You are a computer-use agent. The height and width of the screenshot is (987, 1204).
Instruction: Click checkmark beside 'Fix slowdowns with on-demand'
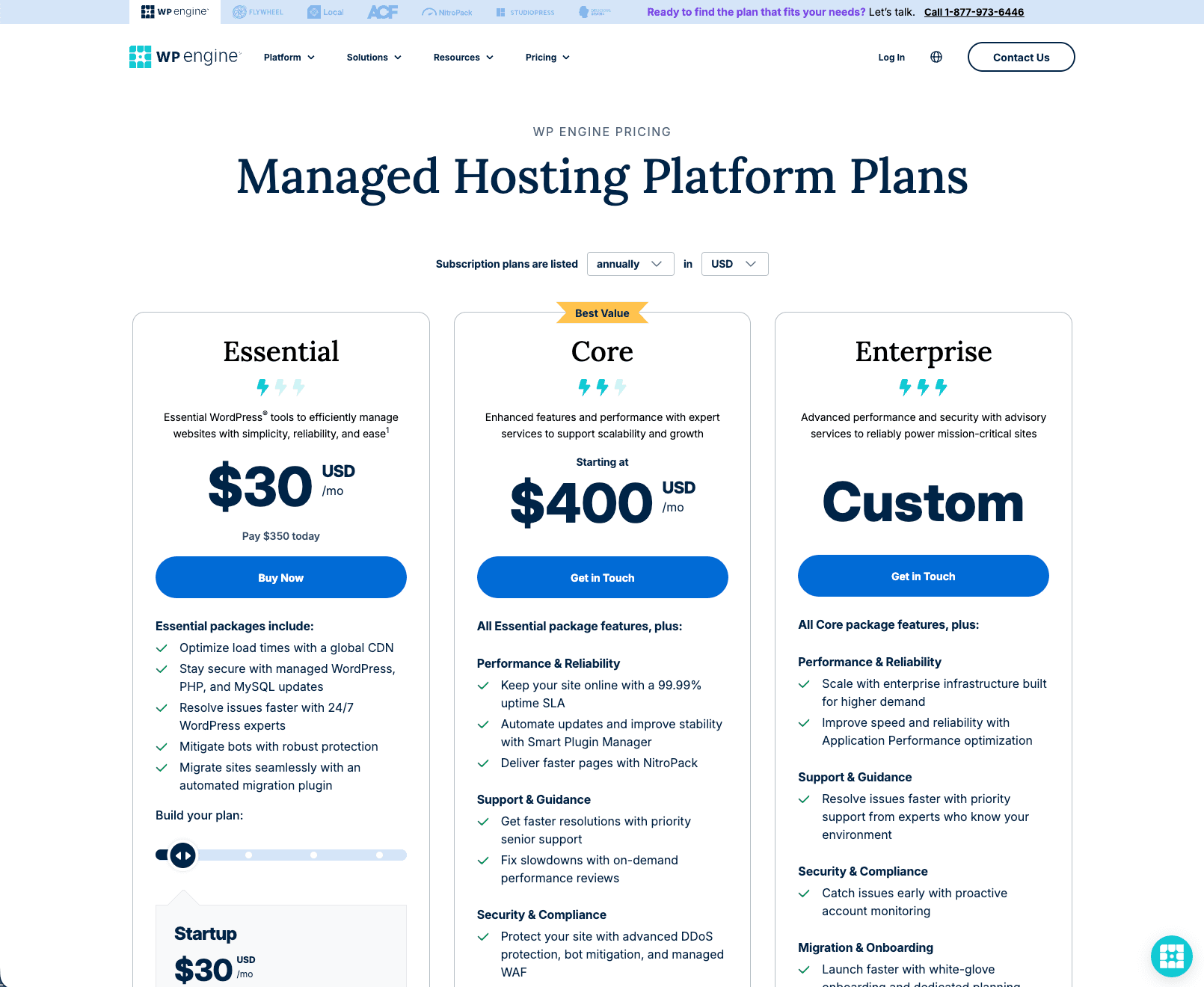pyautogui.click(x=483, y=861)
